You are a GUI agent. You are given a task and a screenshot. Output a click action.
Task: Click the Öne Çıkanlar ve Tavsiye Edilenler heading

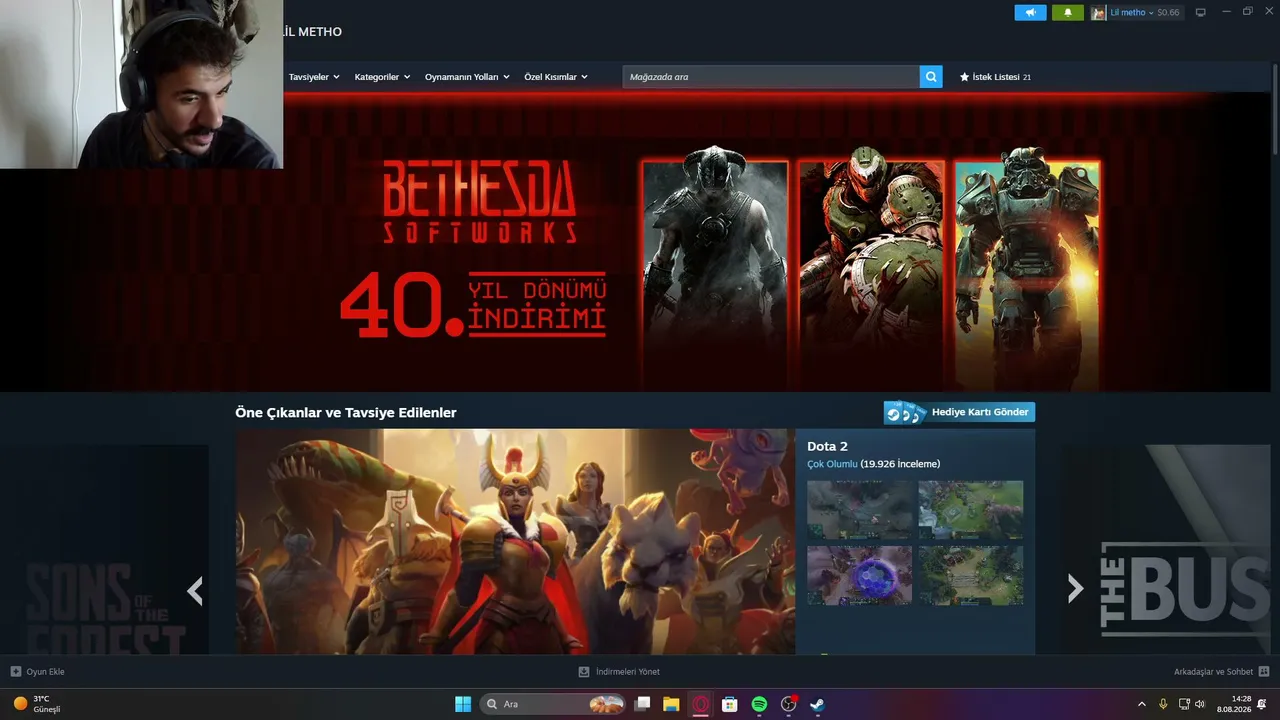pos(346,412)
